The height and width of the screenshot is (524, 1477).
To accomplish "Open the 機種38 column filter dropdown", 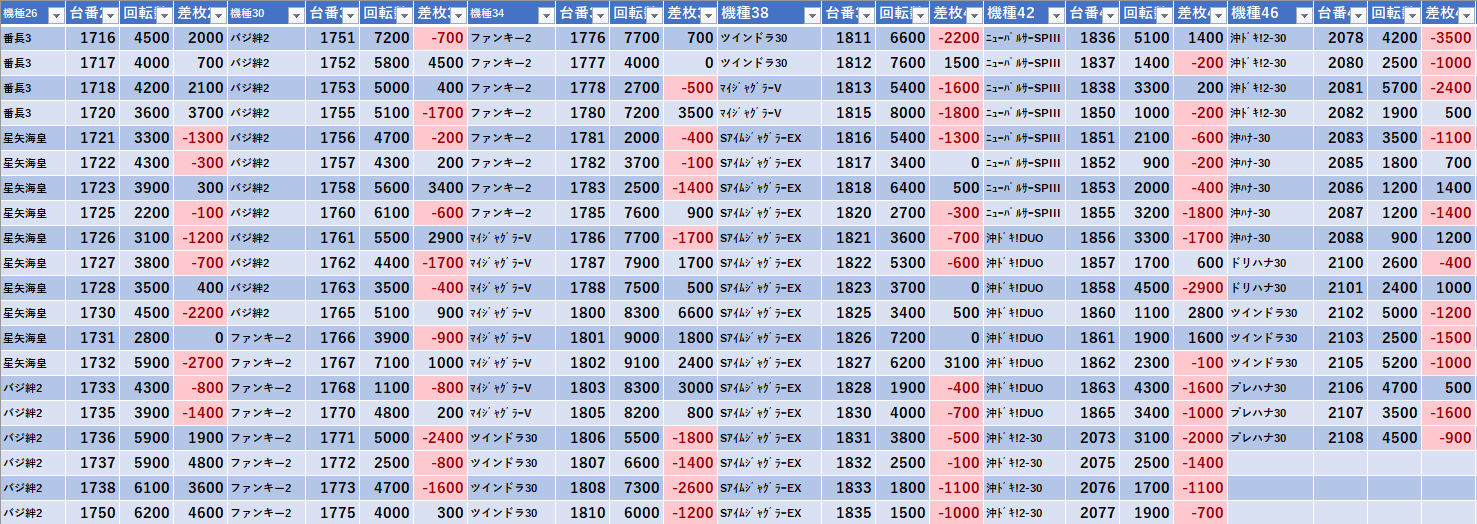I will (x=811, y=15).
